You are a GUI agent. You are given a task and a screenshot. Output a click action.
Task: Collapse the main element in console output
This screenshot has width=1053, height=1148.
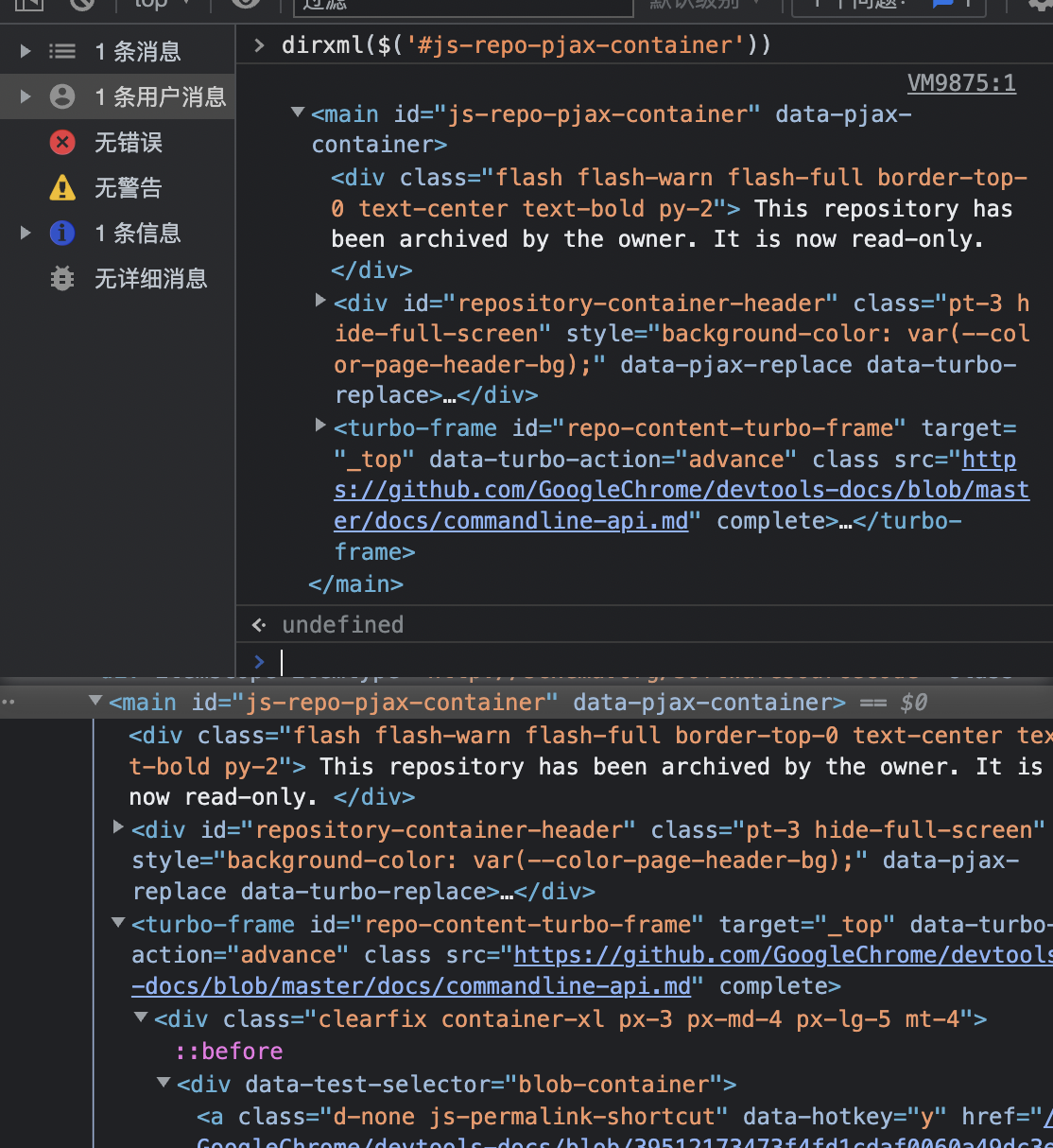click(298, 113)
